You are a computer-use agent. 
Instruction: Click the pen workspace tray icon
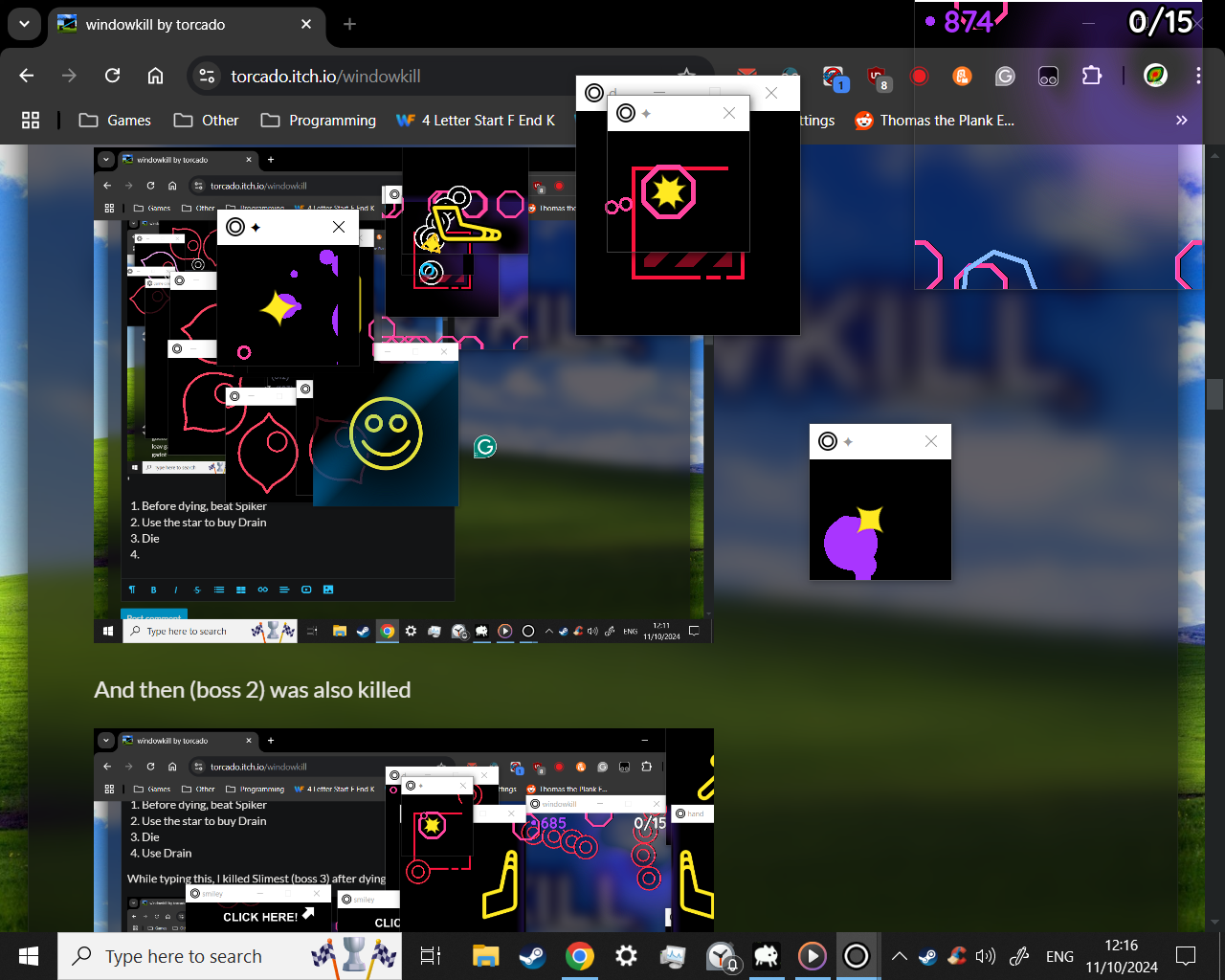coord(1019,956)
